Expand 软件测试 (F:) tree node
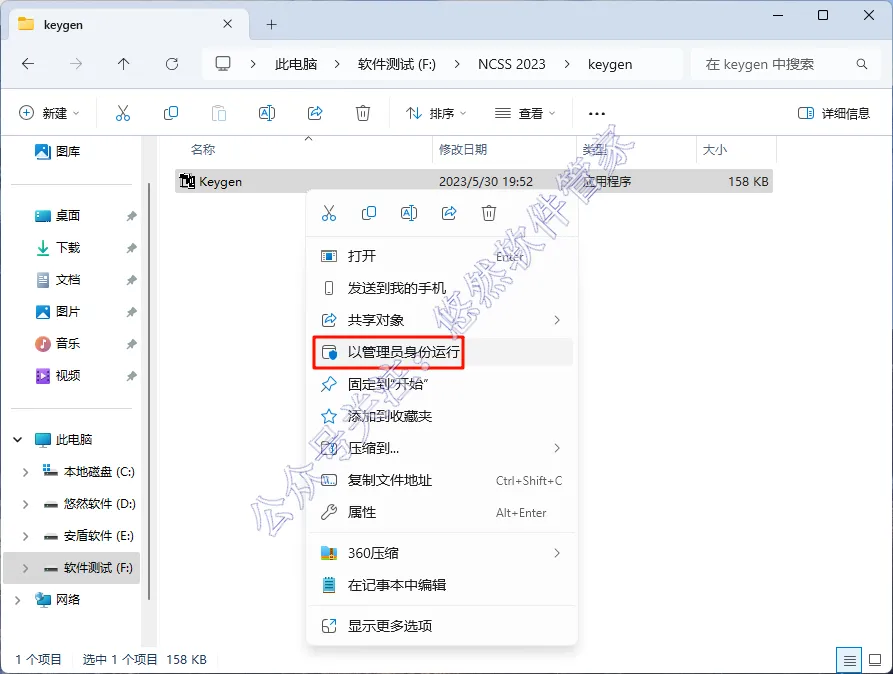893x674 pixels. [25, 568]
